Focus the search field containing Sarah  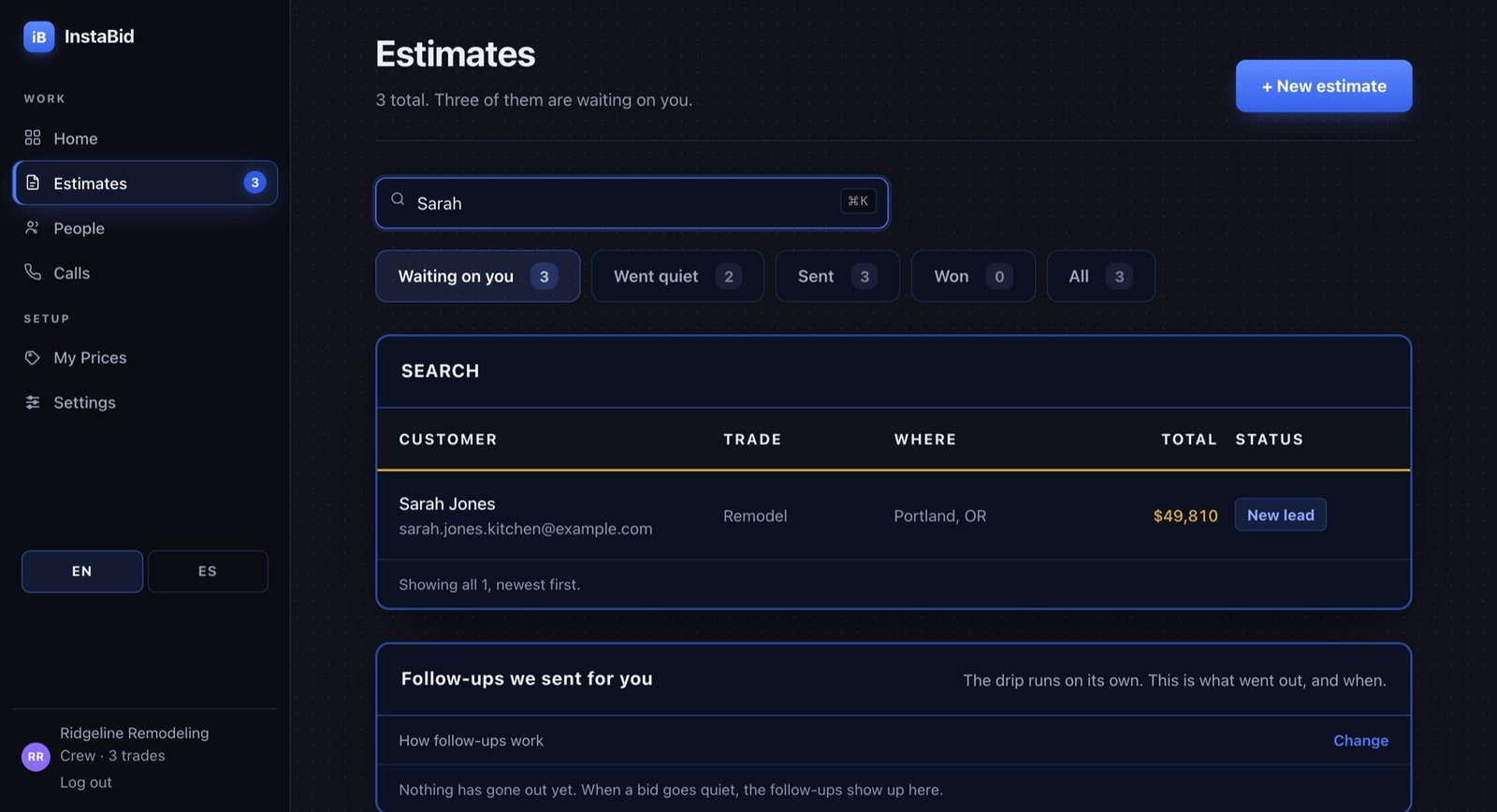click(632, 203)
